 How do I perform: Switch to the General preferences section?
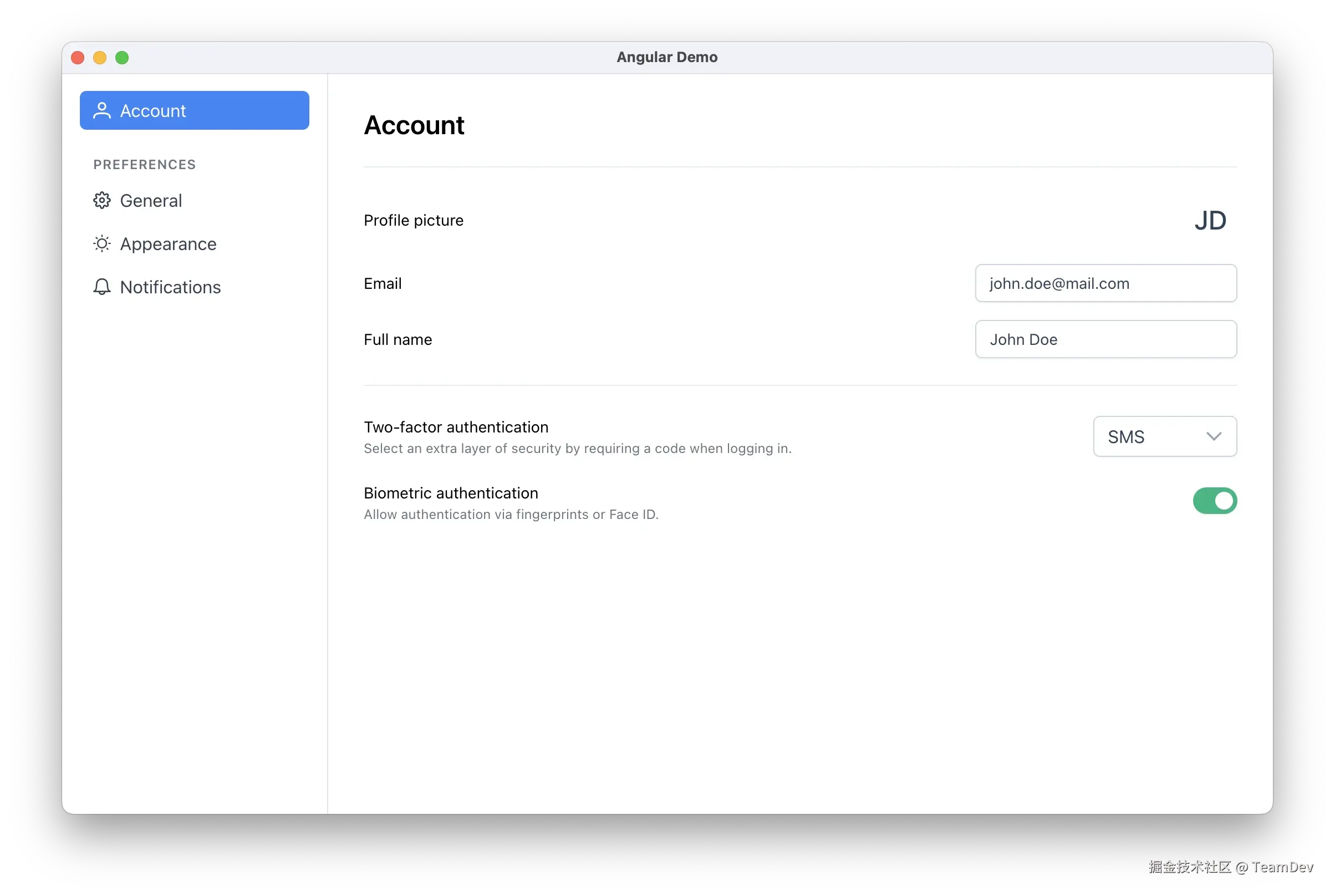coord(150,200)
